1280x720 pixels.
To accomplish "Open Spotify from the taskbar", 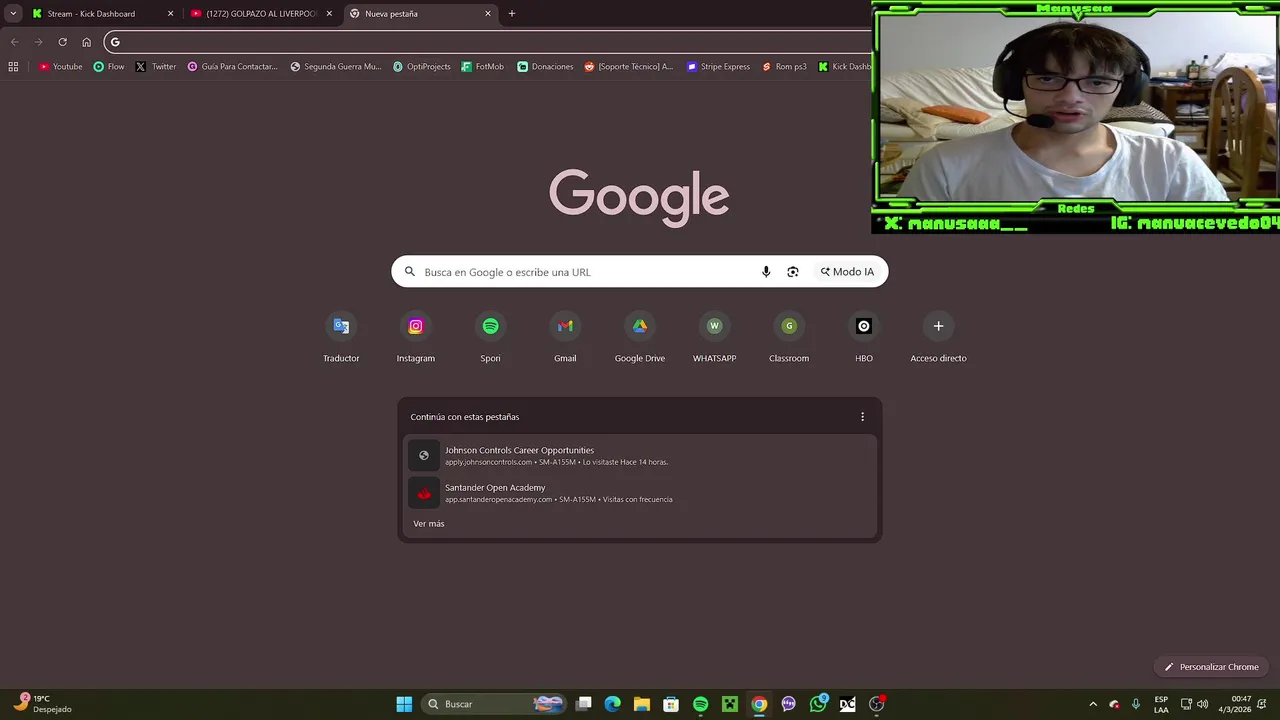I will pyautogui.click(x=700, y=704).
